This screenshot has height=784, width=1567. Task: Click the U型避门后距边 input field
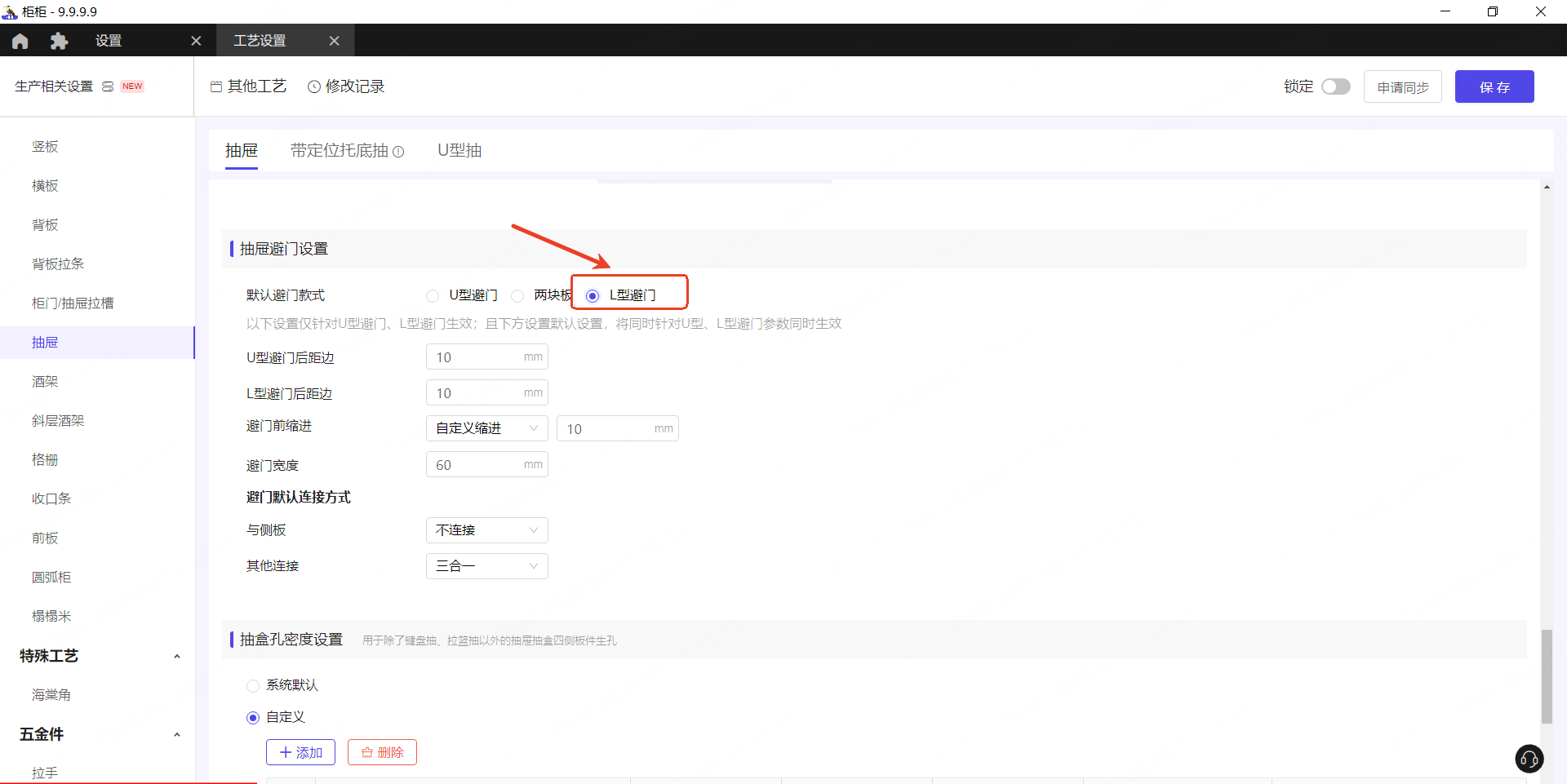487,357
